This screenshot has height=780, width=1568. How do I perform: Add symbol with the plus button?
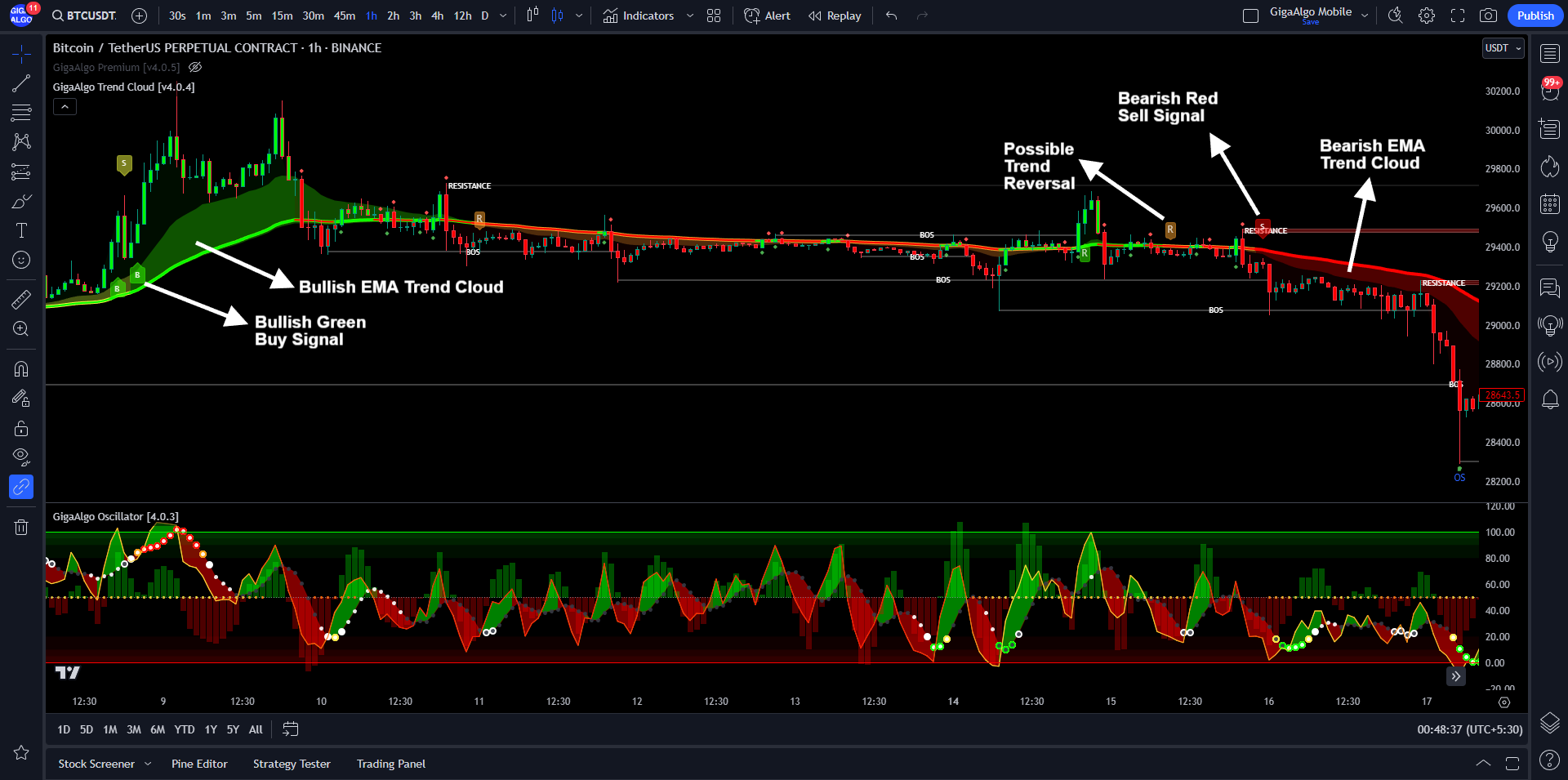point(140,16)
